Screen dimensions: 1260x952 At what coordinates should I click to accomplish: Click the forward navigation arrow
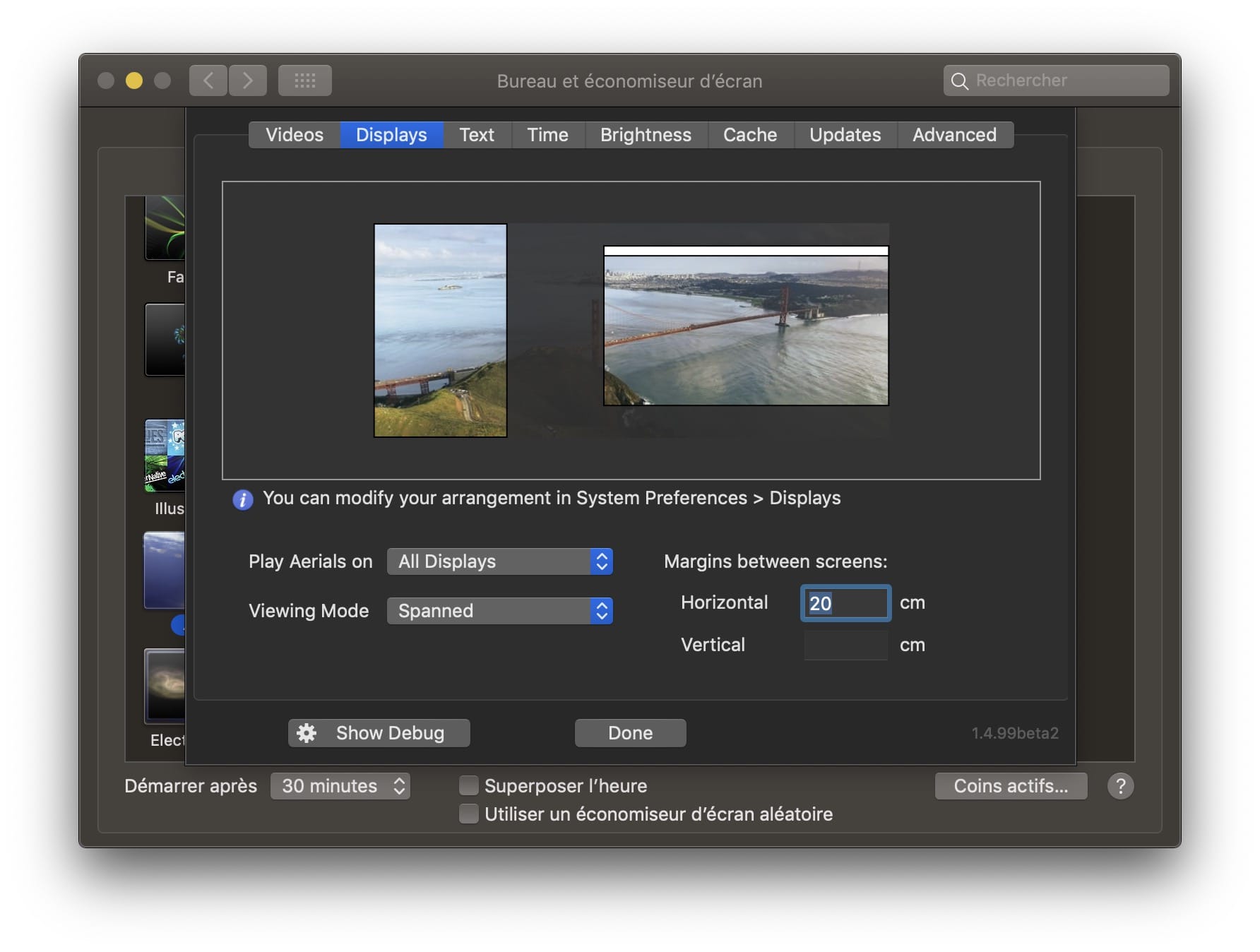248,81
